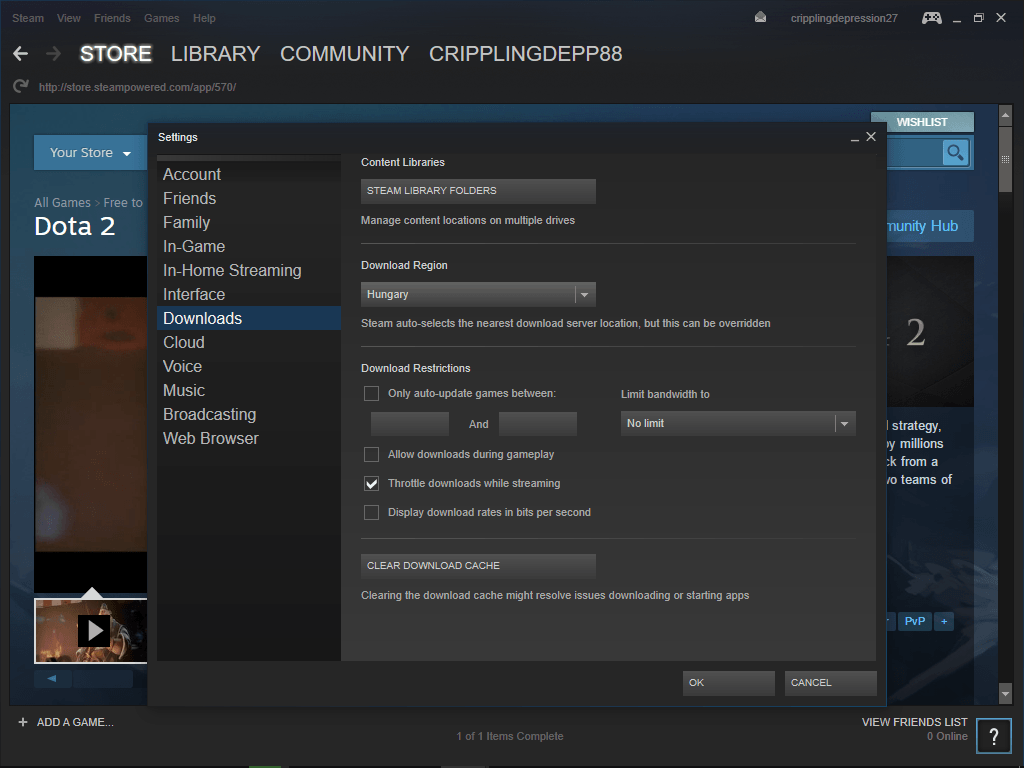Click the store search magnifier icon
The height and width of the screenshot is (768, 1024).
(x=955, y=153)
